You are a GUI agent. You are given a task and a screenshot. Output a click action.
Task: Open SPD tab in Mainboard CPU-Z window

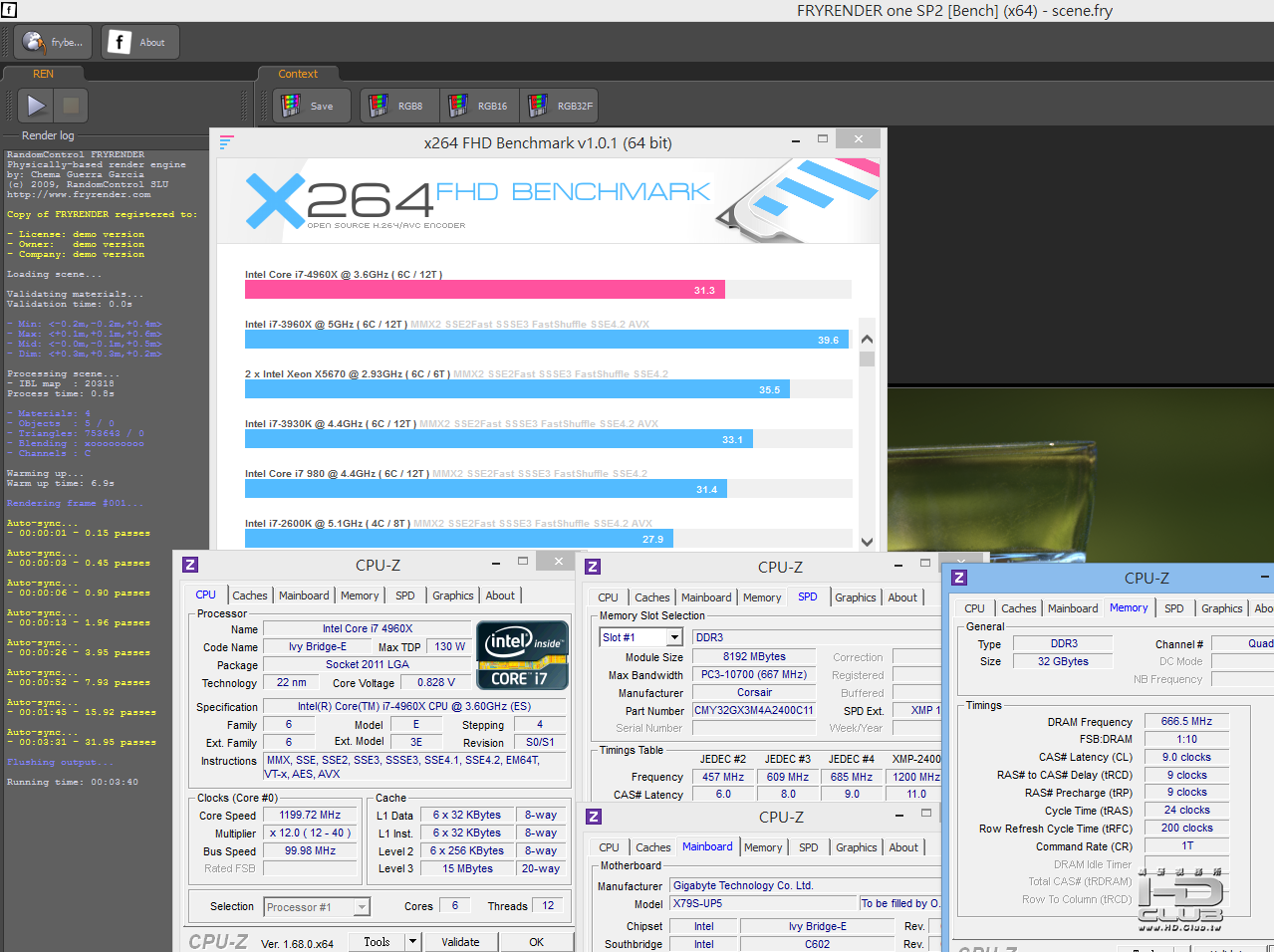(809, 847)
